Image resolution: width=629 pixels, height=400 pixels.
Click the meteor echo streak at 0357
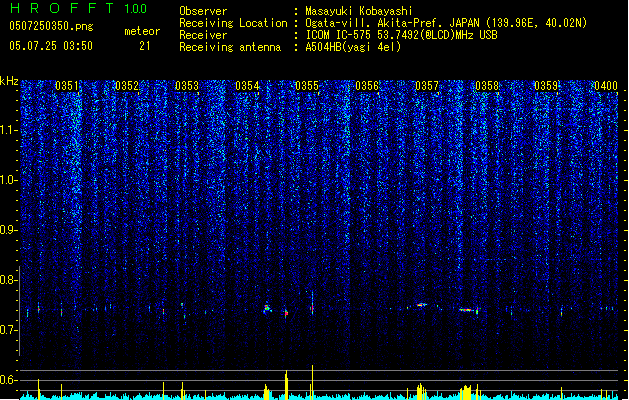pyautogui.click(x=421, y=305)
